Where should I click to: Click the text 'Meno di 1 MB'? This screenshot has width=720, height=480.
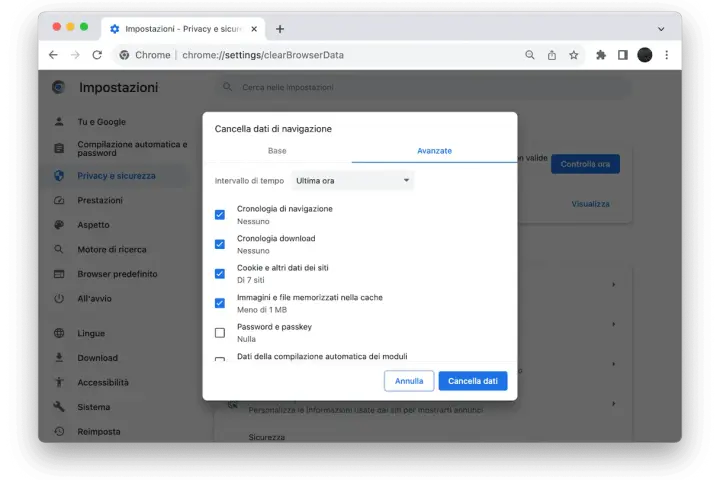(262, 310)
